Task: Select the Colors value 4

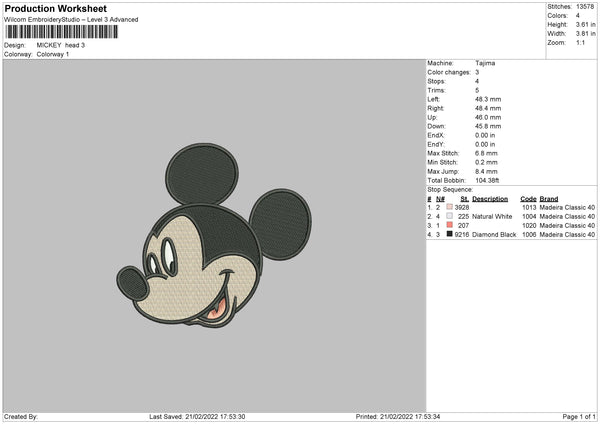Action: [x=578, y=16]
